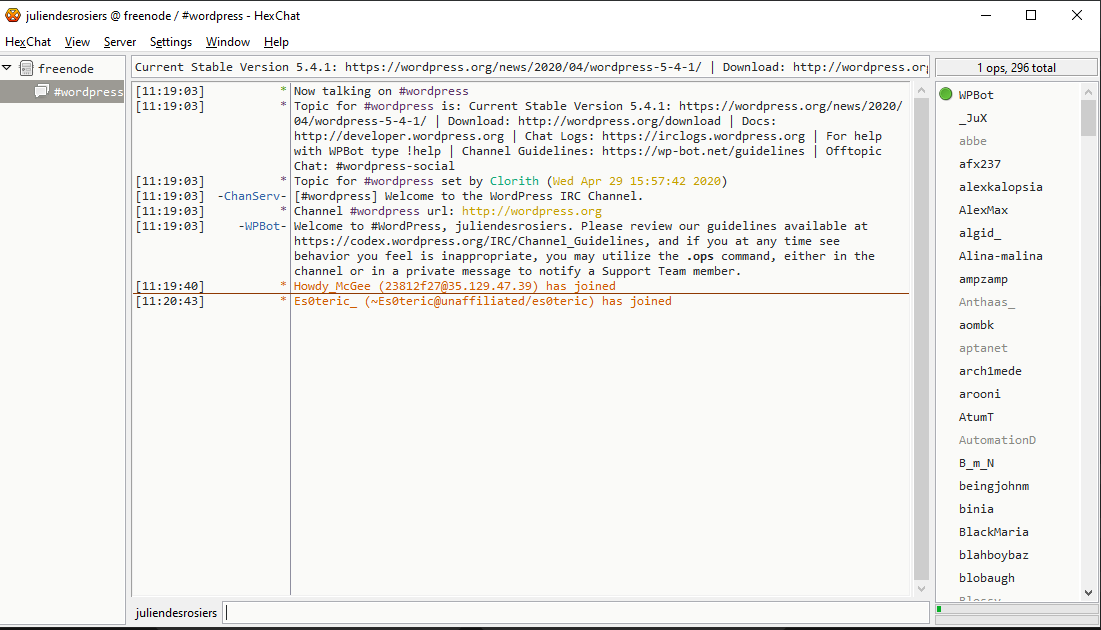This screenshot has width=1101, height=630.
Task: Click the chat scrollbar up arrow
Action: [921, 91]
